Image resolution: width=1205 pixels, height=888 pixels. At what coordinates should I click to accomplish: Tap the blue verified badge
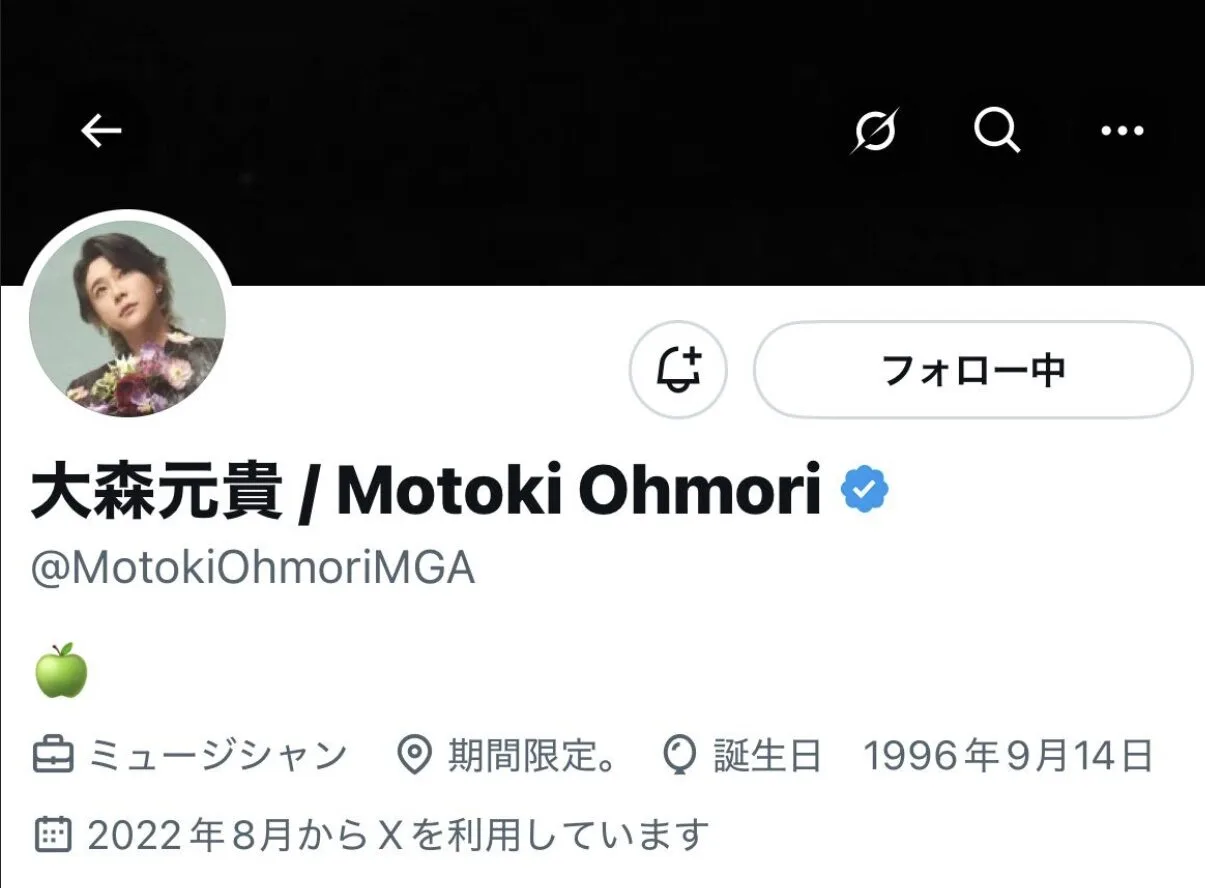click(865, 491)
